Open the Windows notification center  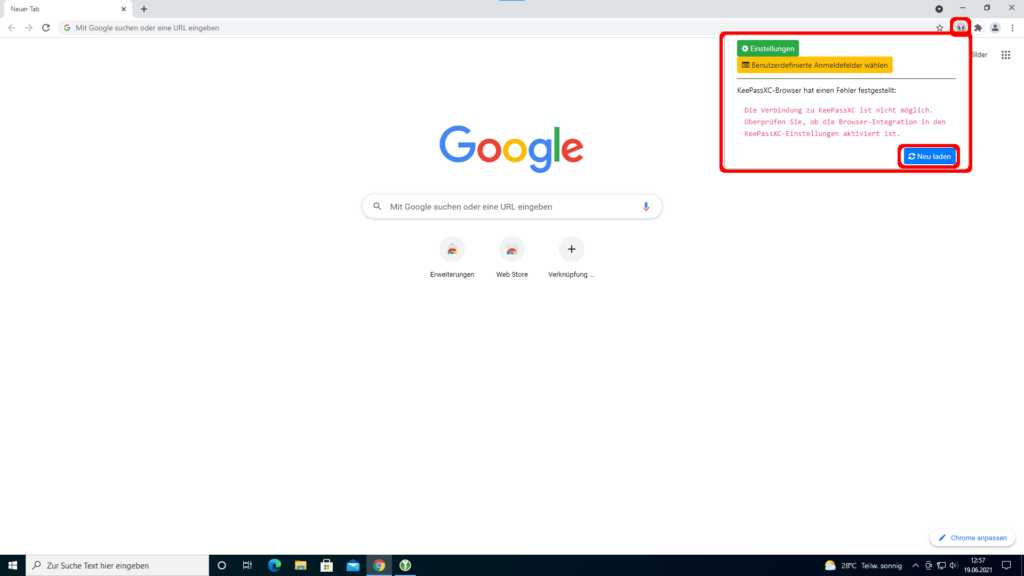click(x=1006, y=566)
